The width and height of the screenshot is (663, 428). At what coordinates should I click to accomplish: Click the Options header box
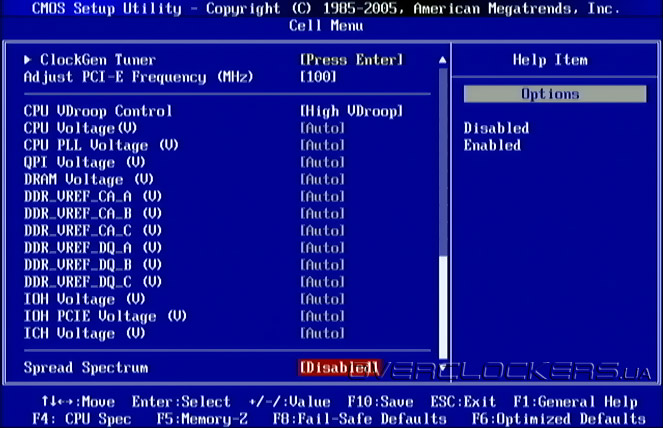pyautogui.click(x=555, y=94)
